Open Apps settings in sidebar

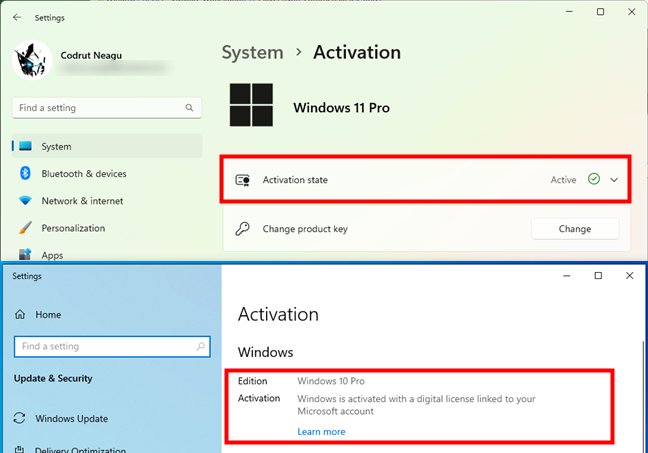pyautogui.click(x=52, y=255)
